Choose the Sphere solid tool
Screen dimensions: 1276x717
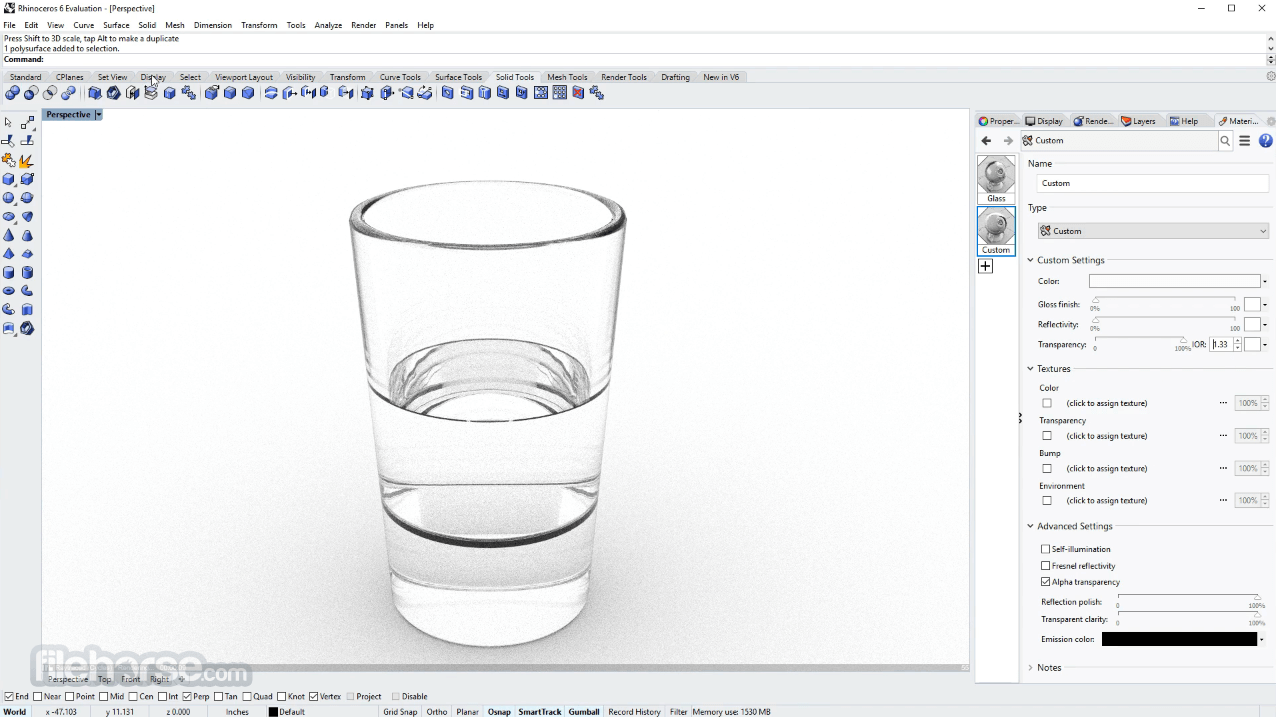pyautogui.click(x=9, y=198)
